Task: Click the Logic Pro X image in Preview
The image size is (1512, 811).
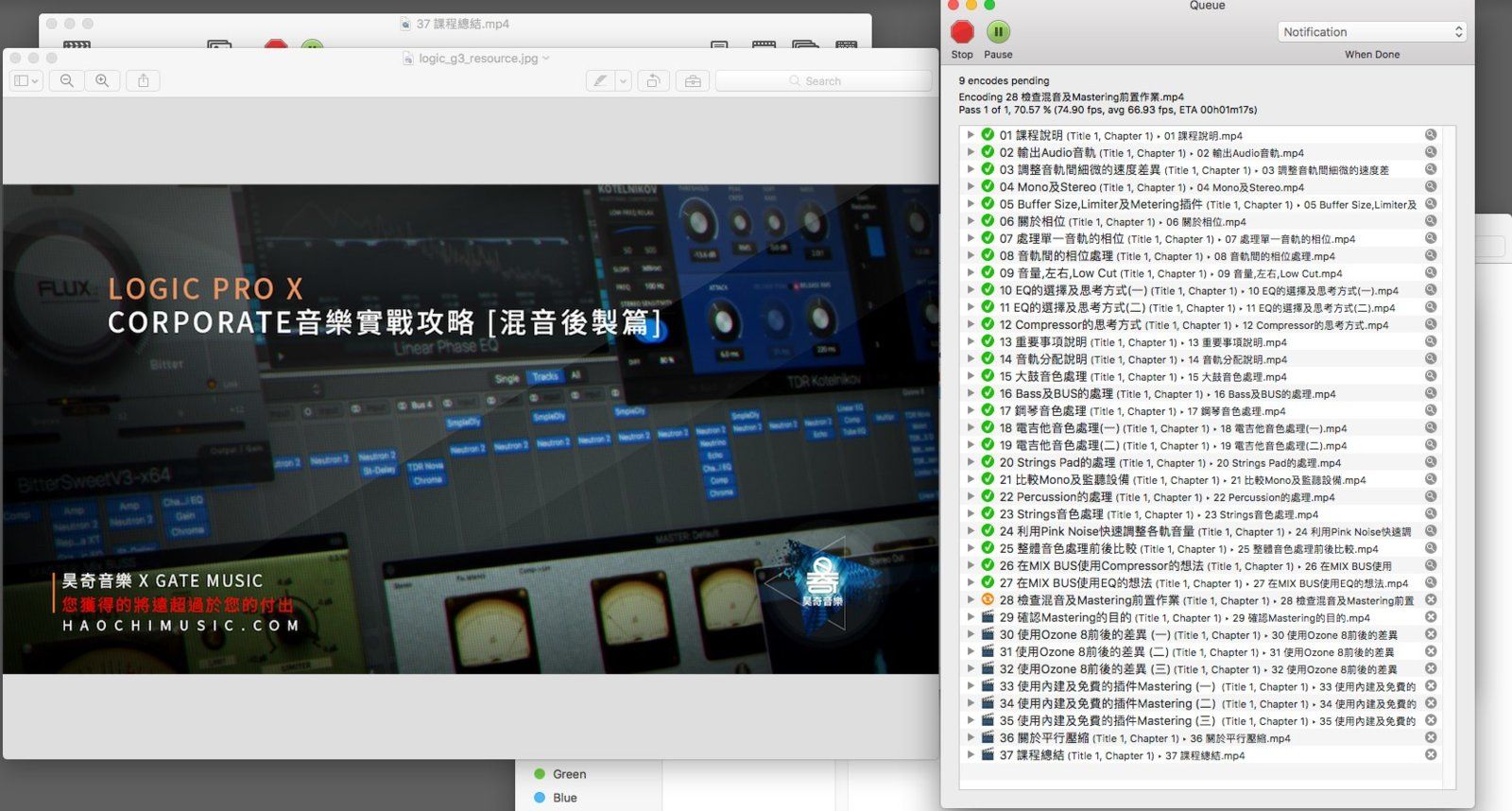Action: [x=471, y=429]
